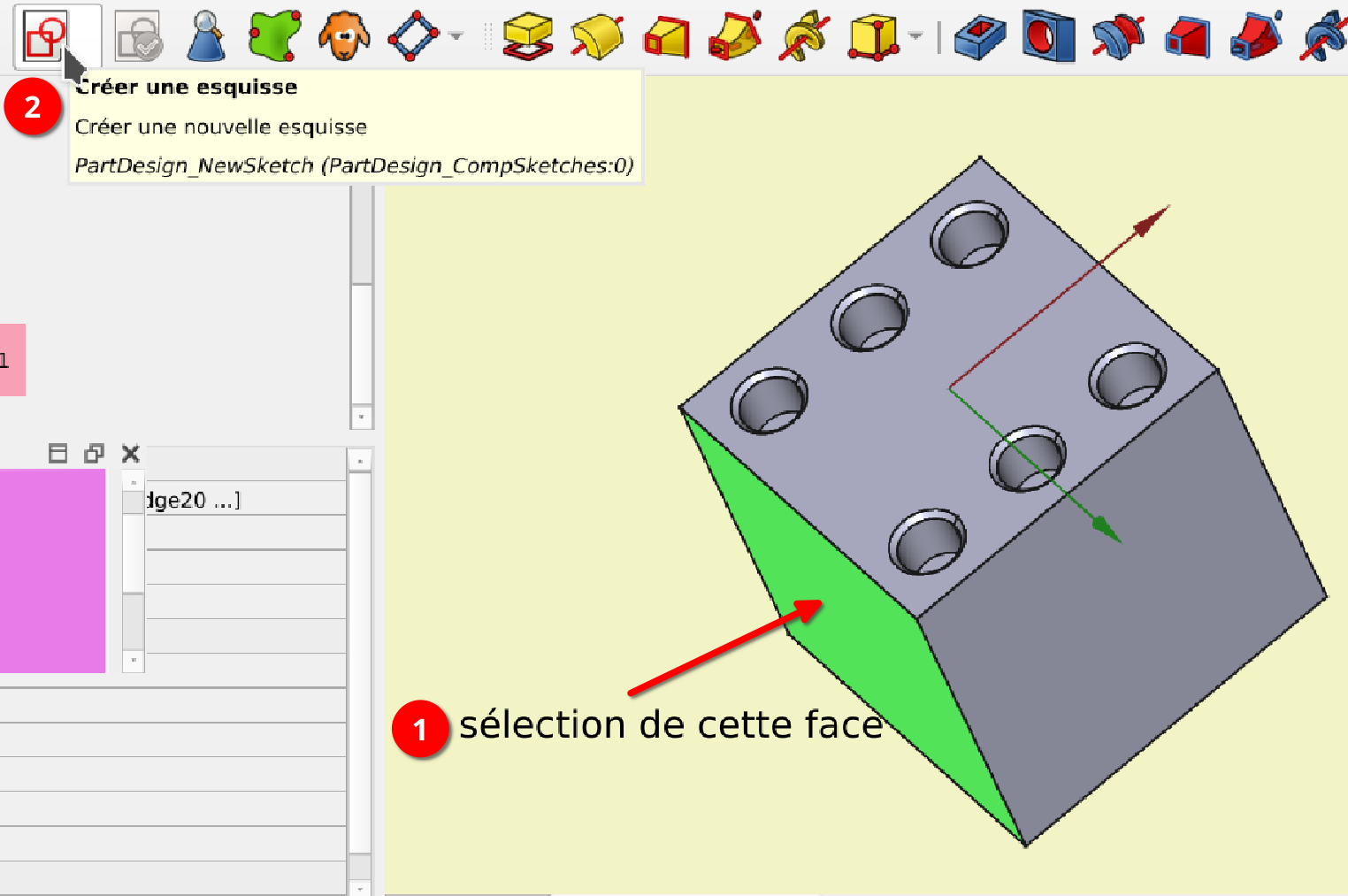Select the Additive loft tool
1348x896 pixels.
(666, 36)
